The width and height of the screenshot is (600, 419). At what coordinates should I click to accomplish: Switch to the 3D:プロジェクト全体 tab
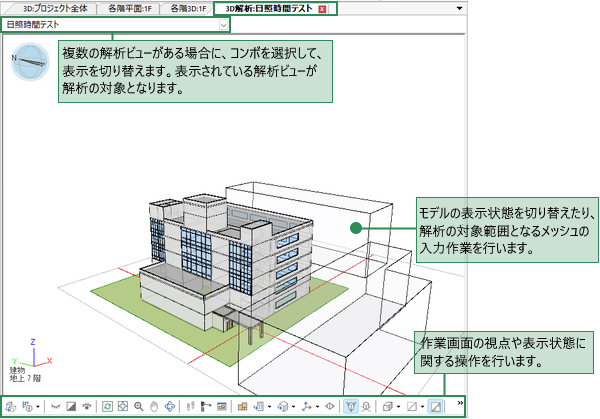tap(54, 7)
